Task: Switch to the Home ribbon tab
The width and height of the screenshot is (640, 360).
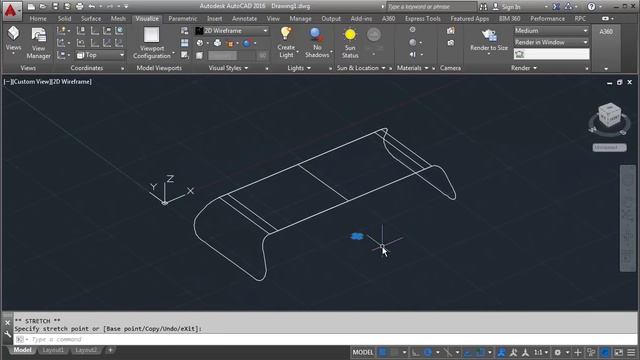Action: [x=38, y=19]
